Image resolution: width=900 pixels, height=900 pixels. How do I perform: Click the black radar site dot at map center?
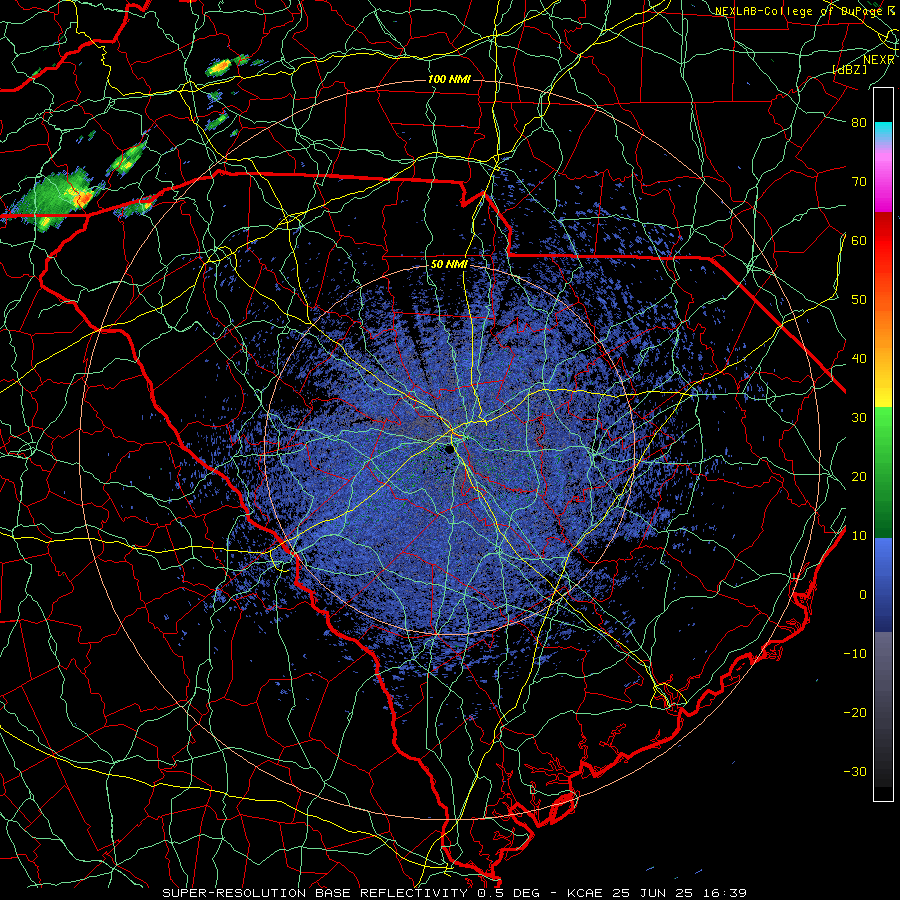449,449
